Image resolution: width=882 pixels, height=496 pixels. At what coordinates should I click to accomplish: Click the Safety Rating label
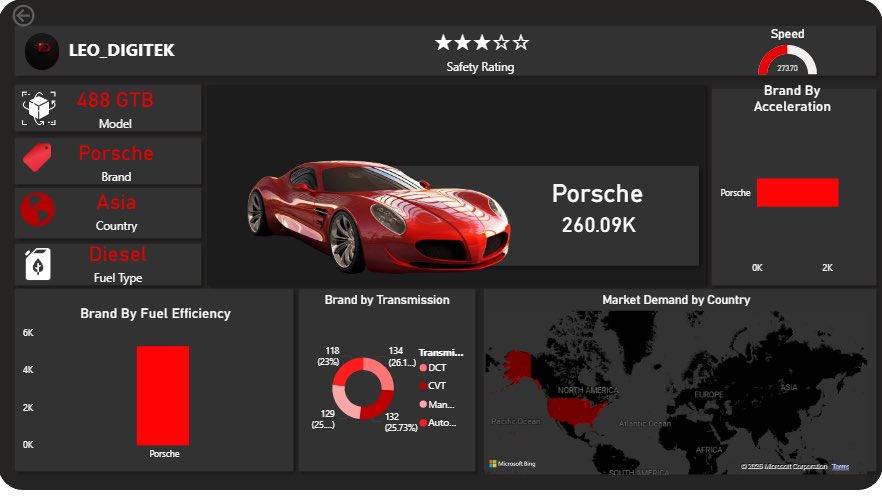coord(480,67)
